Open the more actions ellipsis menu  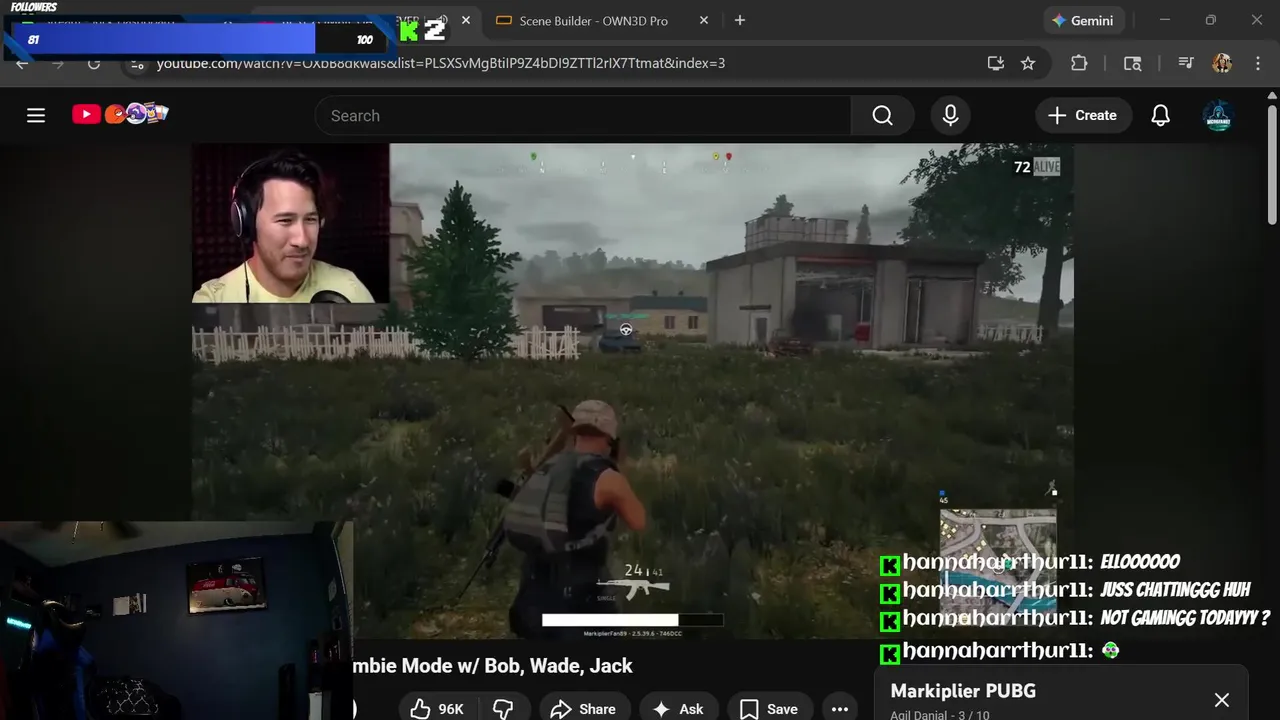[x=840, y=708]
